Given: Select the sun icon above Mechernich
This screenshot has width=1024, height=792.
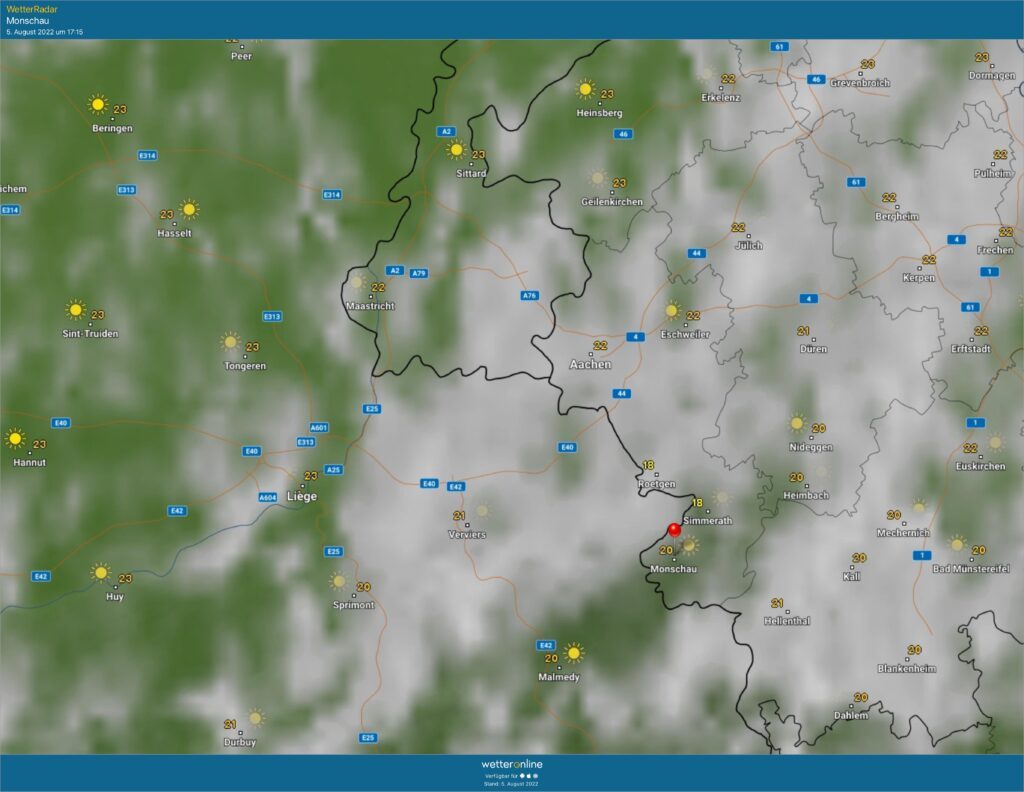Looking at the screenshot, I should pos(919,507).
